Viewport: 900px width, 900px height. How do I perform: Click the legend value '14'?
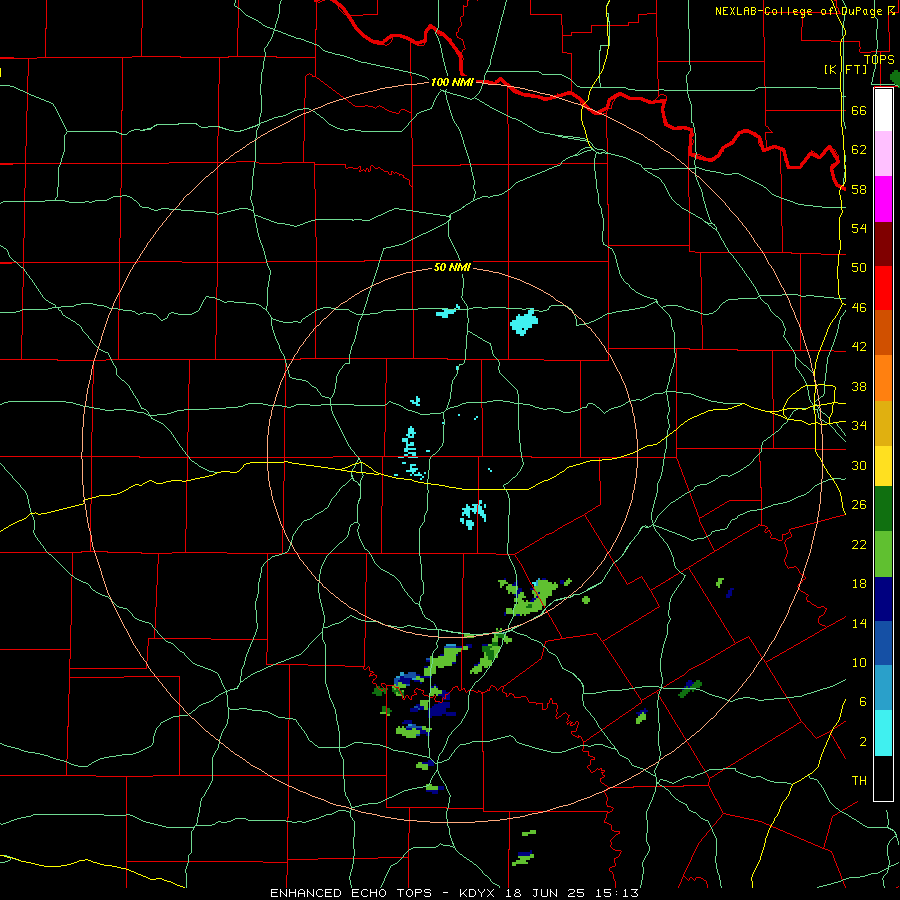[859, 623]
